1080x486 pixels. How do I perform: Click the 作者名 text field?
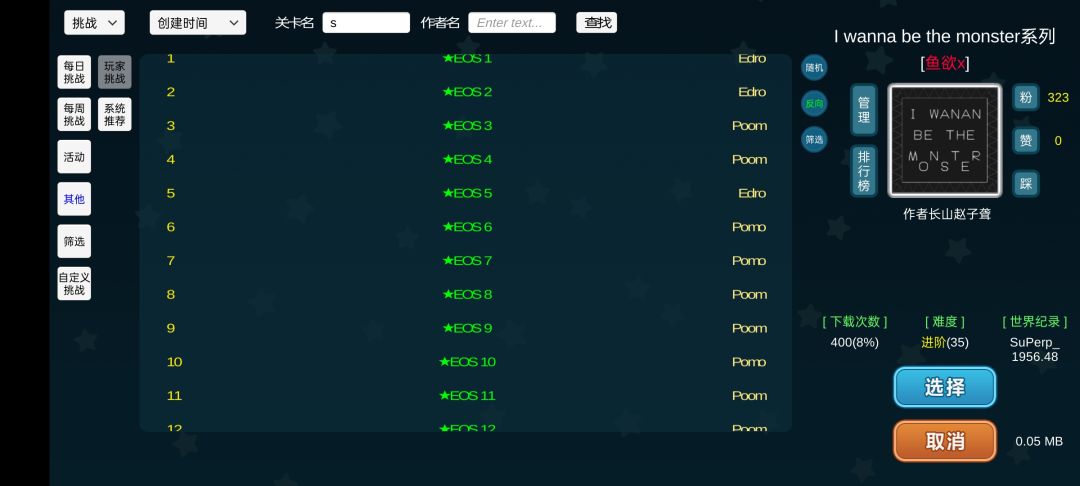pyautogui.click(x=512, y=23)
